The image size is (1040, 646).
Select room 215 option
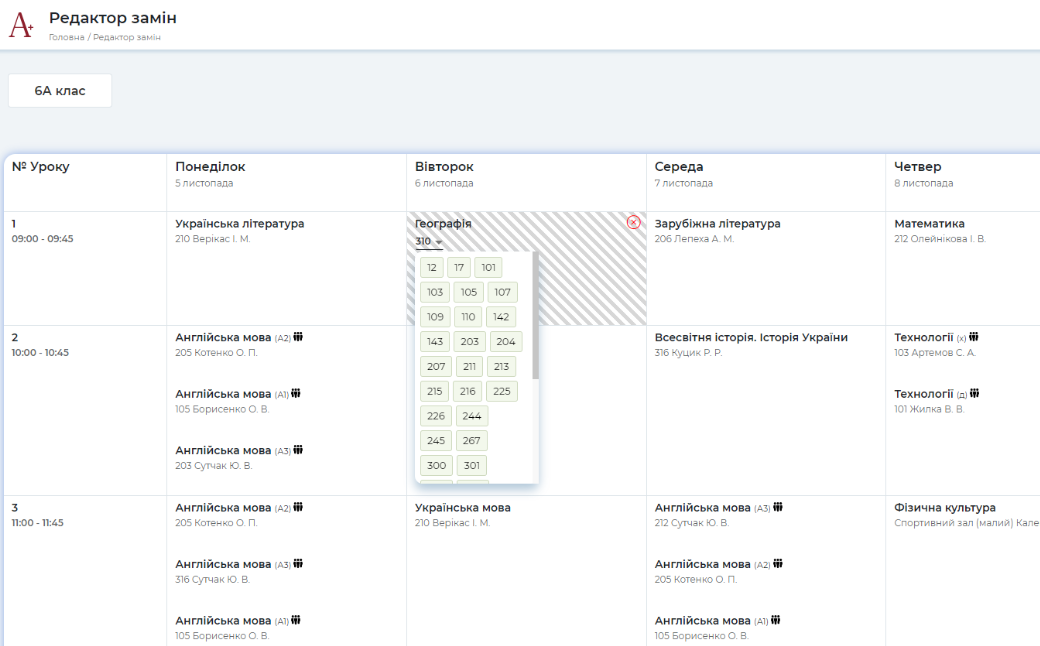tap(434, 391)
